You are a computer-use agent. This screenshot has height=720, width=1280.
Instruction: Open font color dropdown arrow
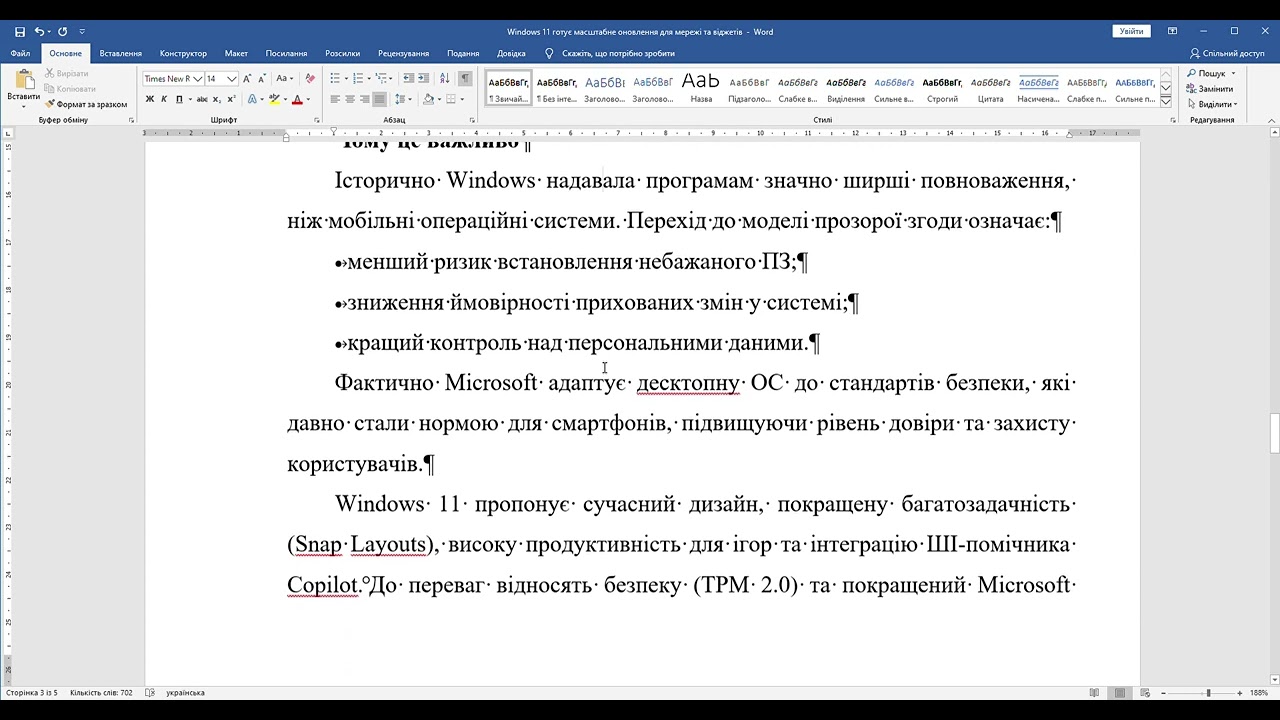click(x=308, y=99)
